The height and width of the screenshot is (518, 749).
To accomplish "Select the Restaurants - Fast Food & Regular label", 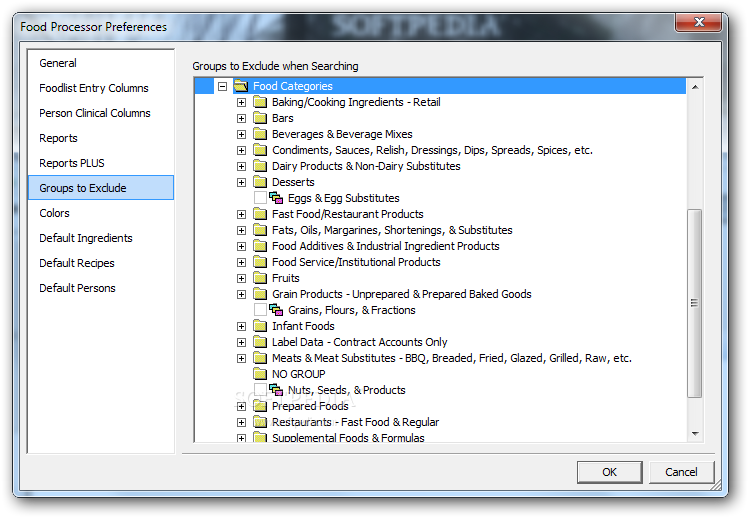I will point(355,422).
